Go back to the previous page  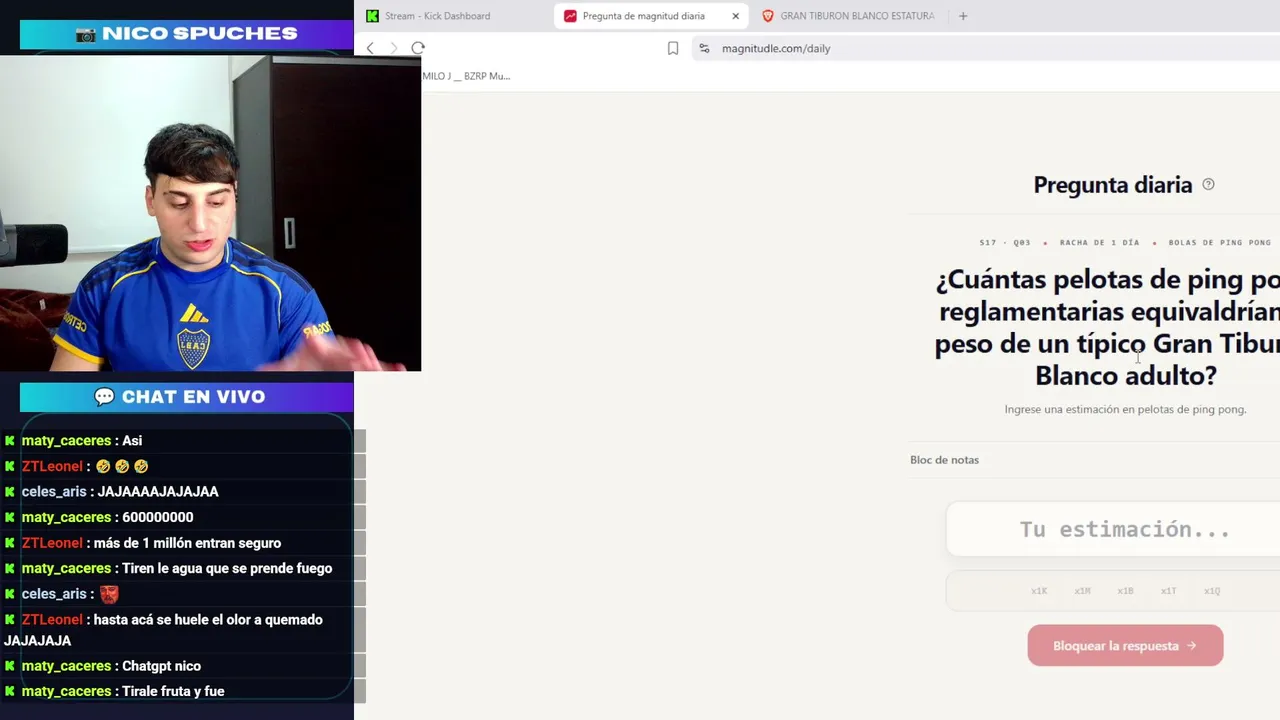pos(370,48)
